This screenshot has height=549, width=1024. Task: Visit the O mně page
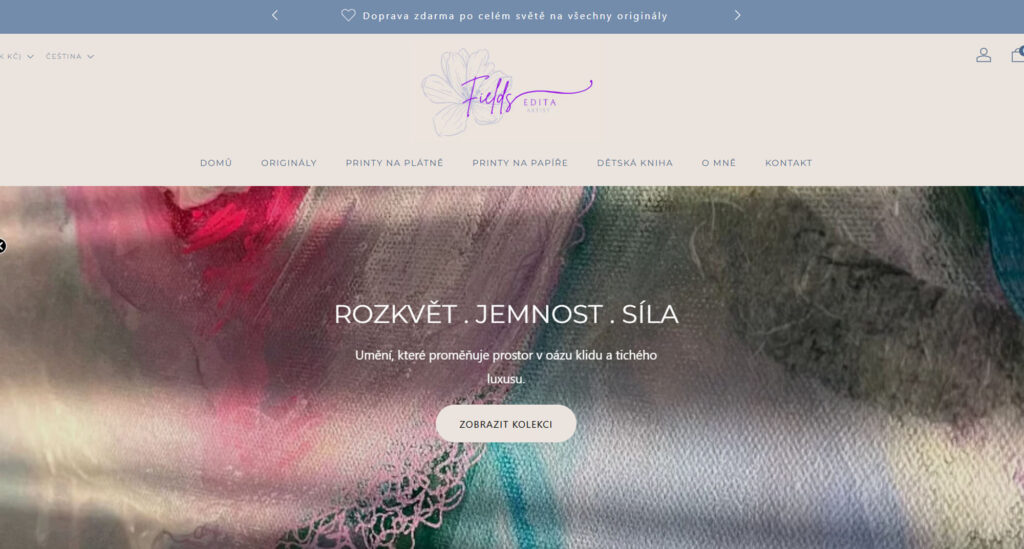(x=719, y=163)
